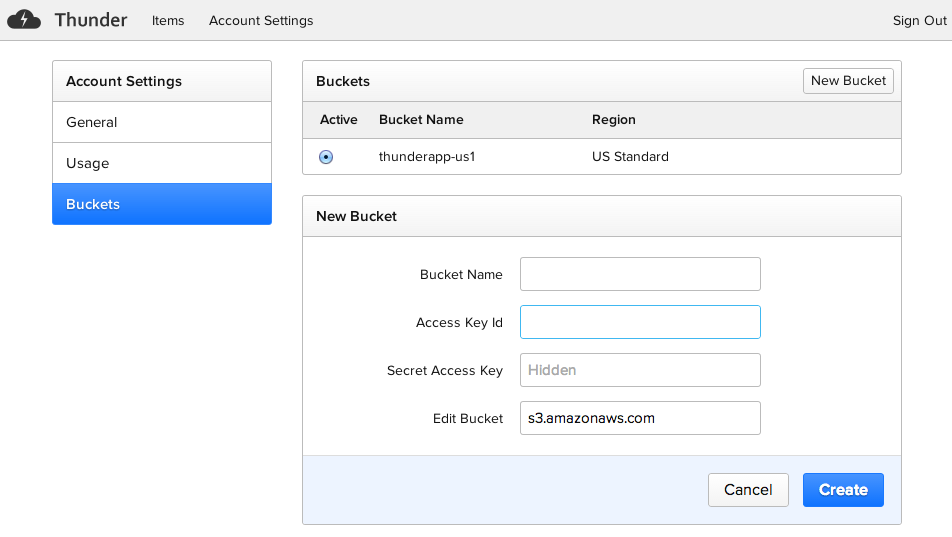The height and width of the screenshot is (537, 952).
Task: Focus the Access Key Id input field
Action: point(640,322)
